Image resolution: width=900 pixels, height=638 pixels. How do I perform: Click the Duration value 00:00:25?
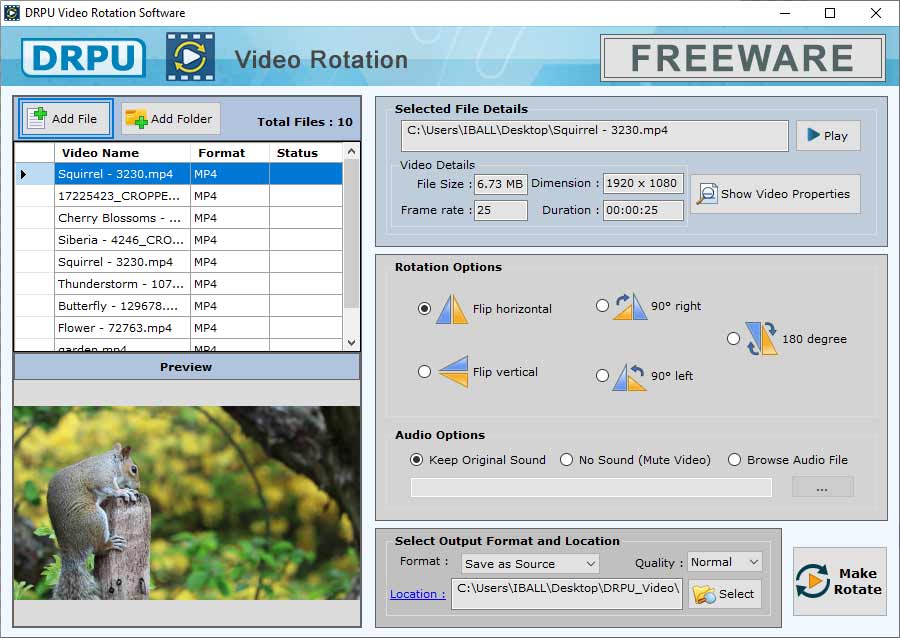click(x=643, y=210)
